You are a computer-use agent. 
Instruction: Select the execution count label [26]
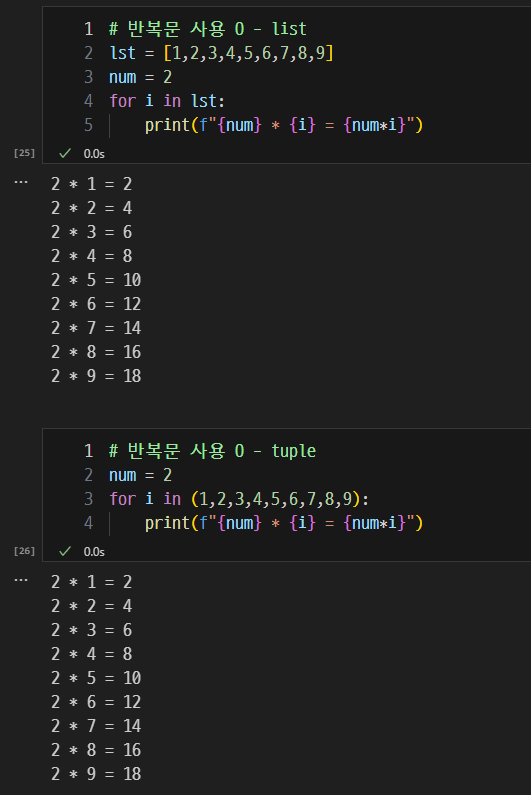(24, 551)
